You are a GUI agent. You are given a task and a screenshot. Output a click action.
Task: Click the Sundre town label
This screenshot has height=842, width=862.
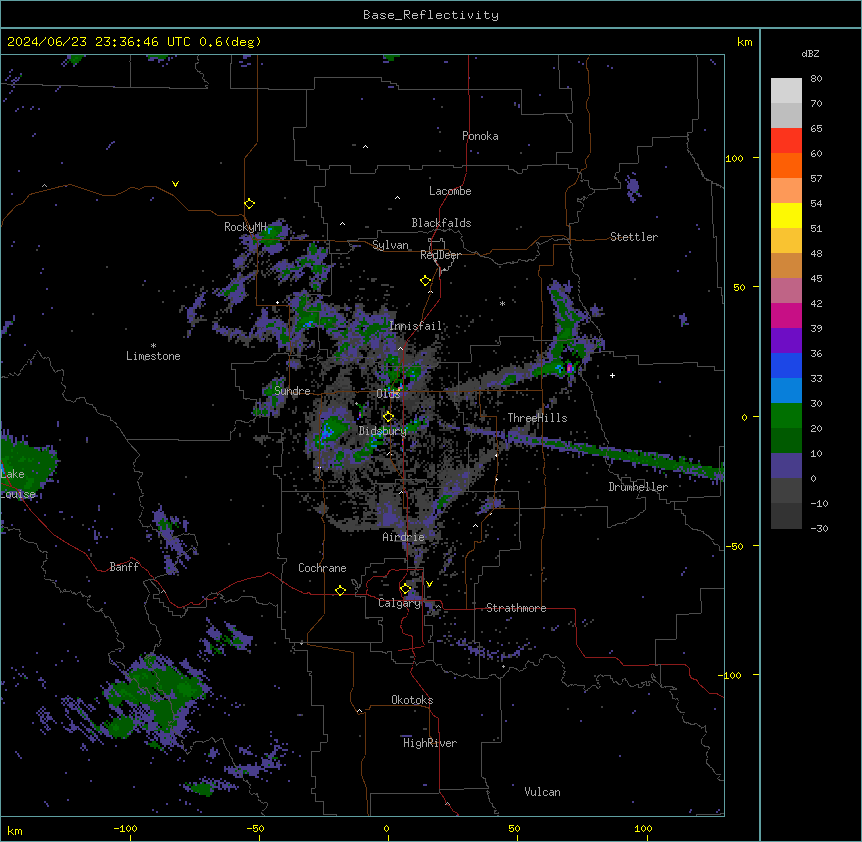[x=292, y=391]
